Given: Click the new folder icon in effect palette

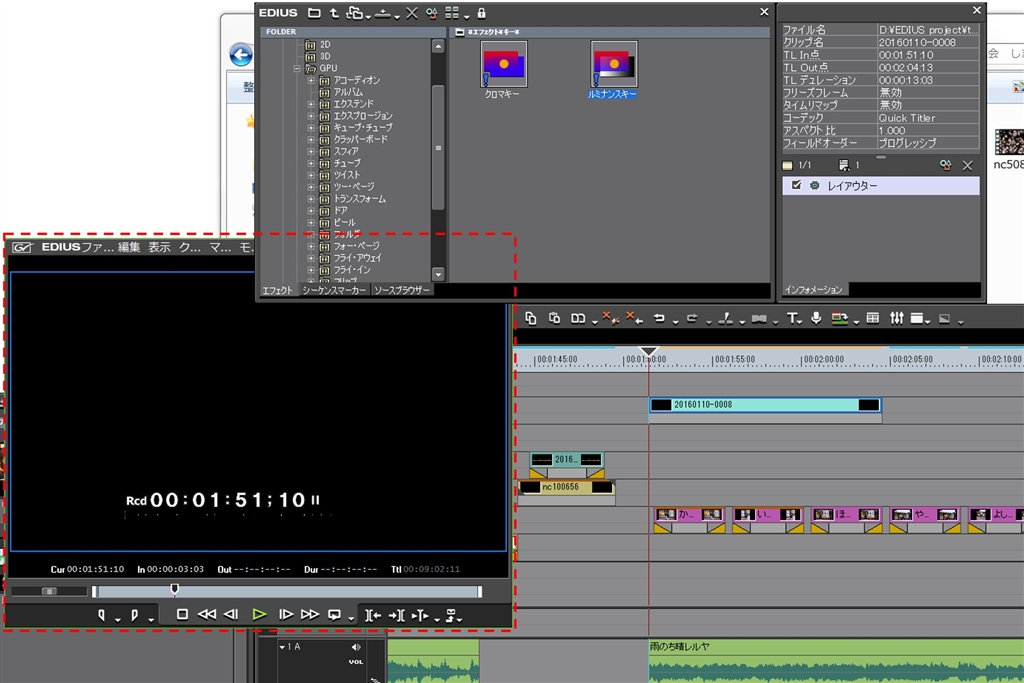Looking at the screenshot, I should point(314,13).
